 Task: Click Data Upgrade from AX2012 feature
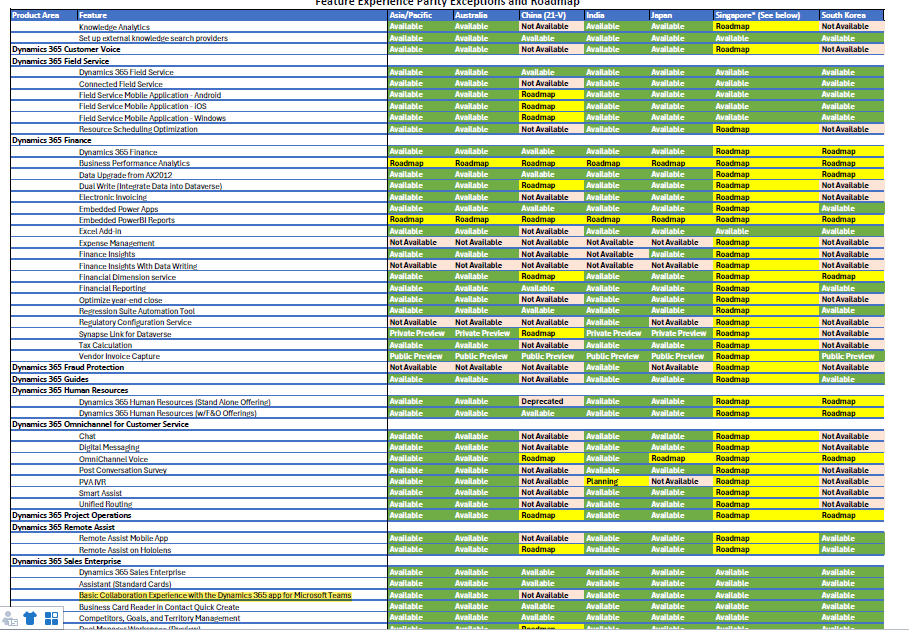[x=125, y=174]
